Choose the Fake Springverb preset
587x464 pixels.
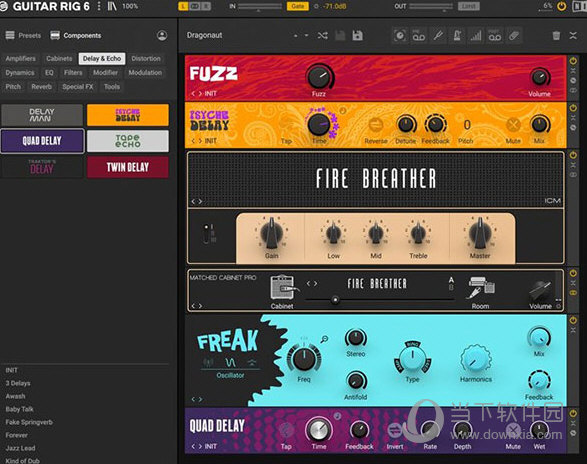29,422
